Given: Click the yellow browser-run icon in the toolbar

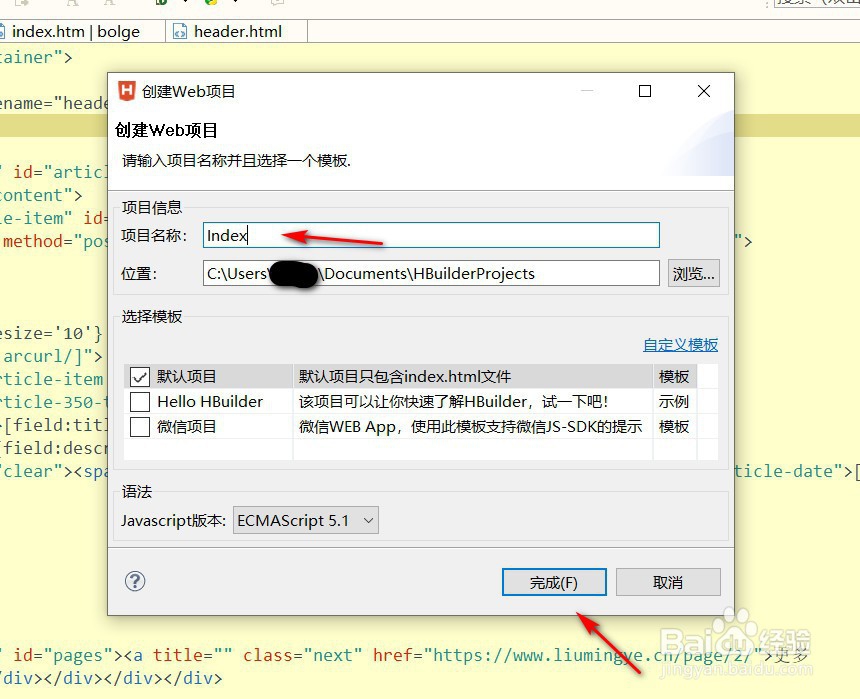Looking at the screenshot, I should [209, 4].
